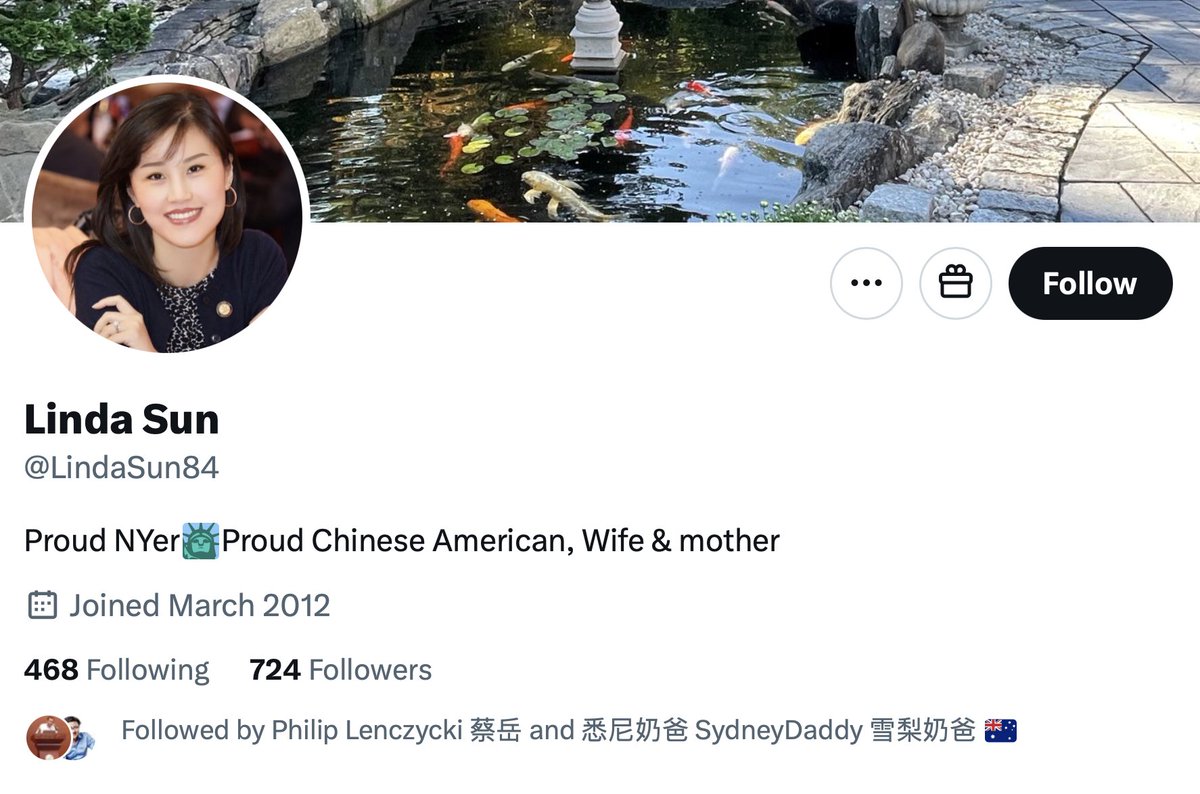Open SydneyDaddy in the followed-by line
This screenshot has height=794, width=1200.
pyautogui.click(x=778, y=731)
